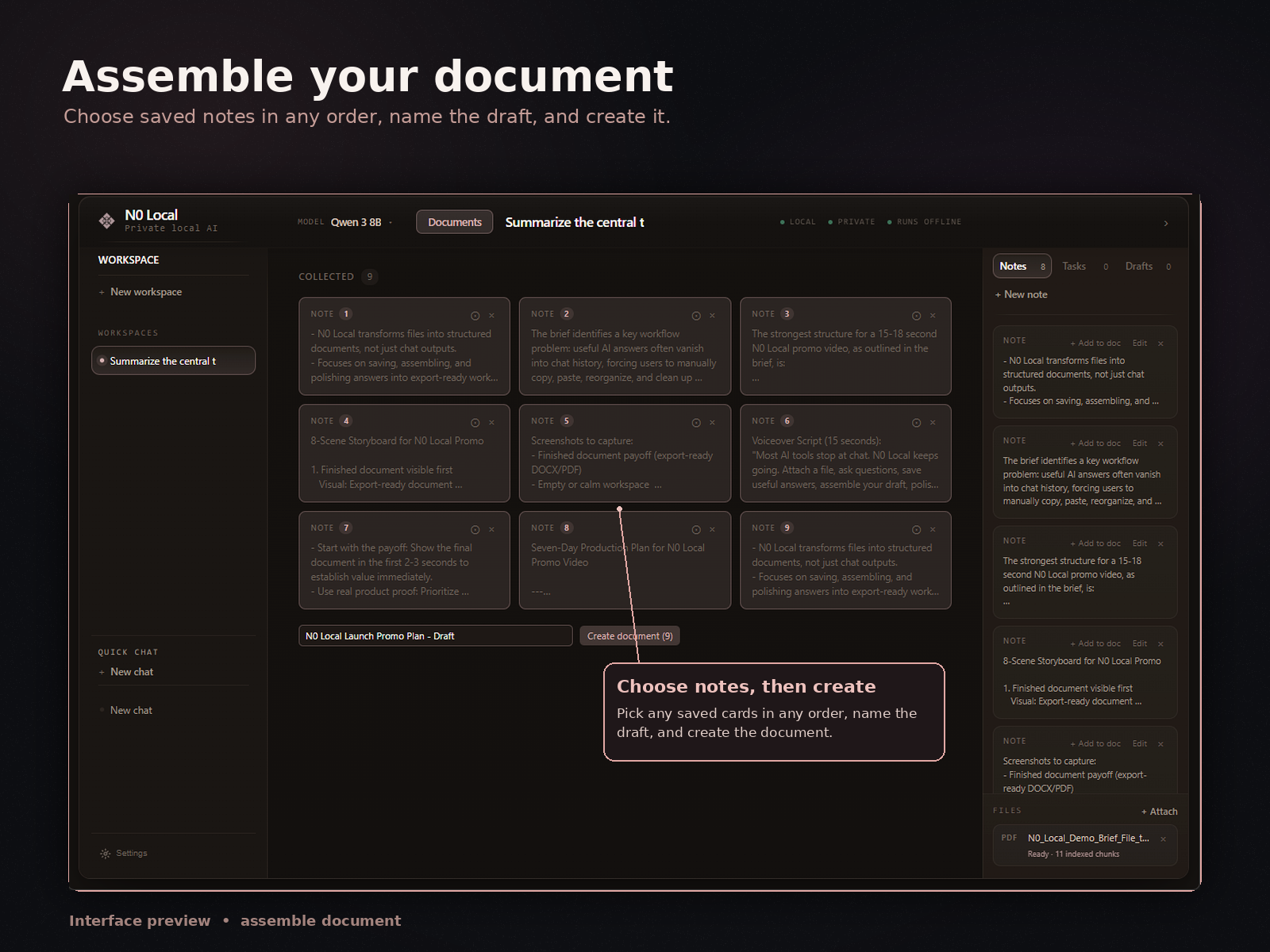Add '8-Scene Storyboard' sidebar note to doc
1270x952 pixels.
coord(1095,643)
